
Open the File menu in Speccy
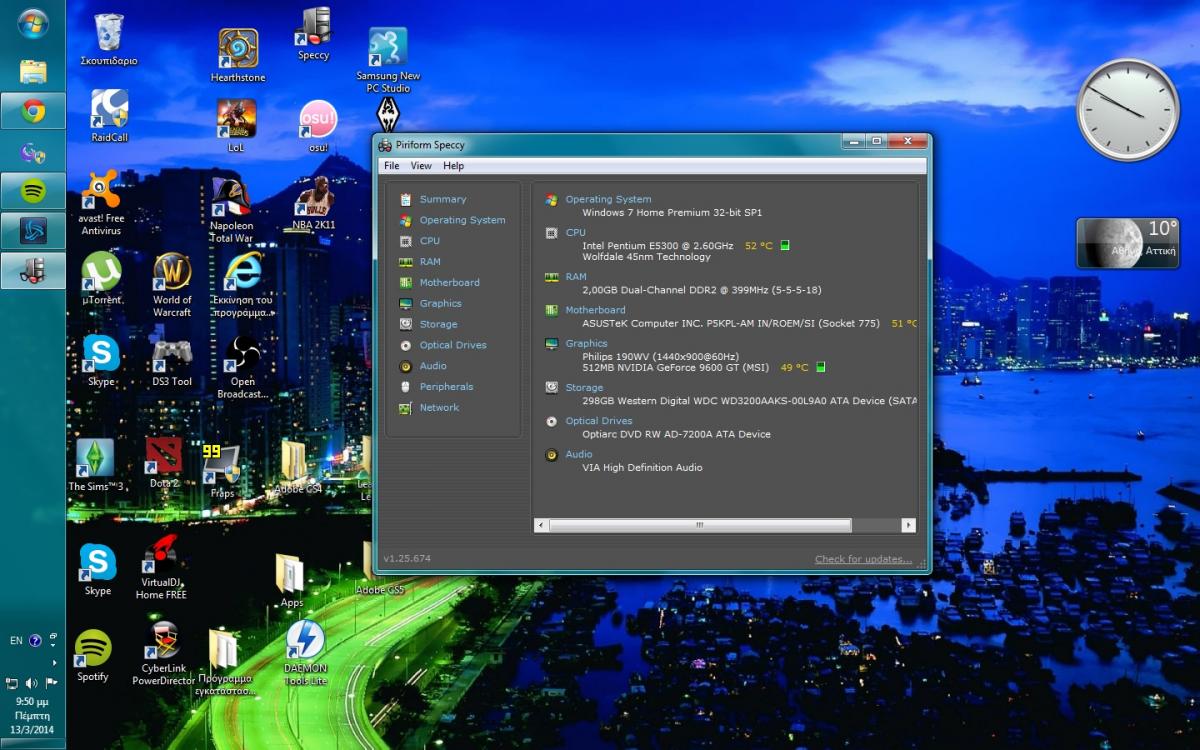[391, 166]
